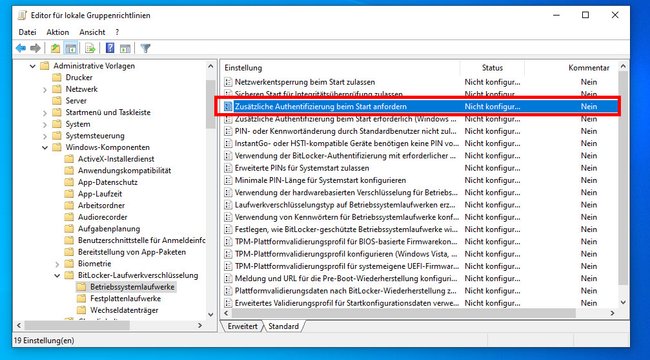The image size is (650, 360).
Task: Click the Back arrow toolbar icon
Action: pyautogui.click(x=21, y=49)
